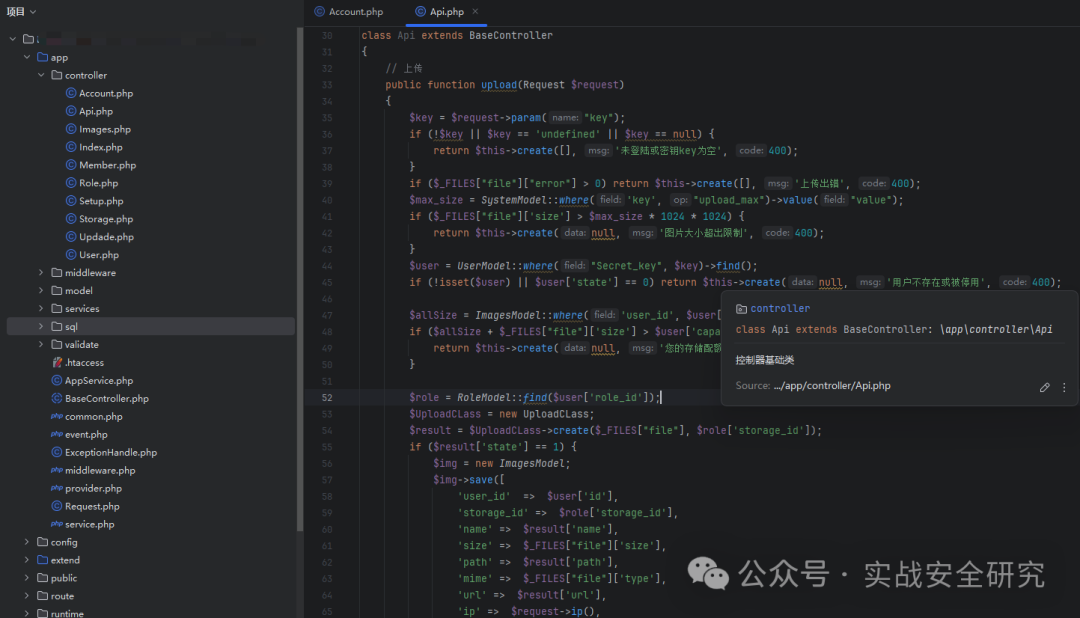The width and height of the screenshot is (1080, 618).
Task: Expand the config folder
Action: (x=27, y=542)
